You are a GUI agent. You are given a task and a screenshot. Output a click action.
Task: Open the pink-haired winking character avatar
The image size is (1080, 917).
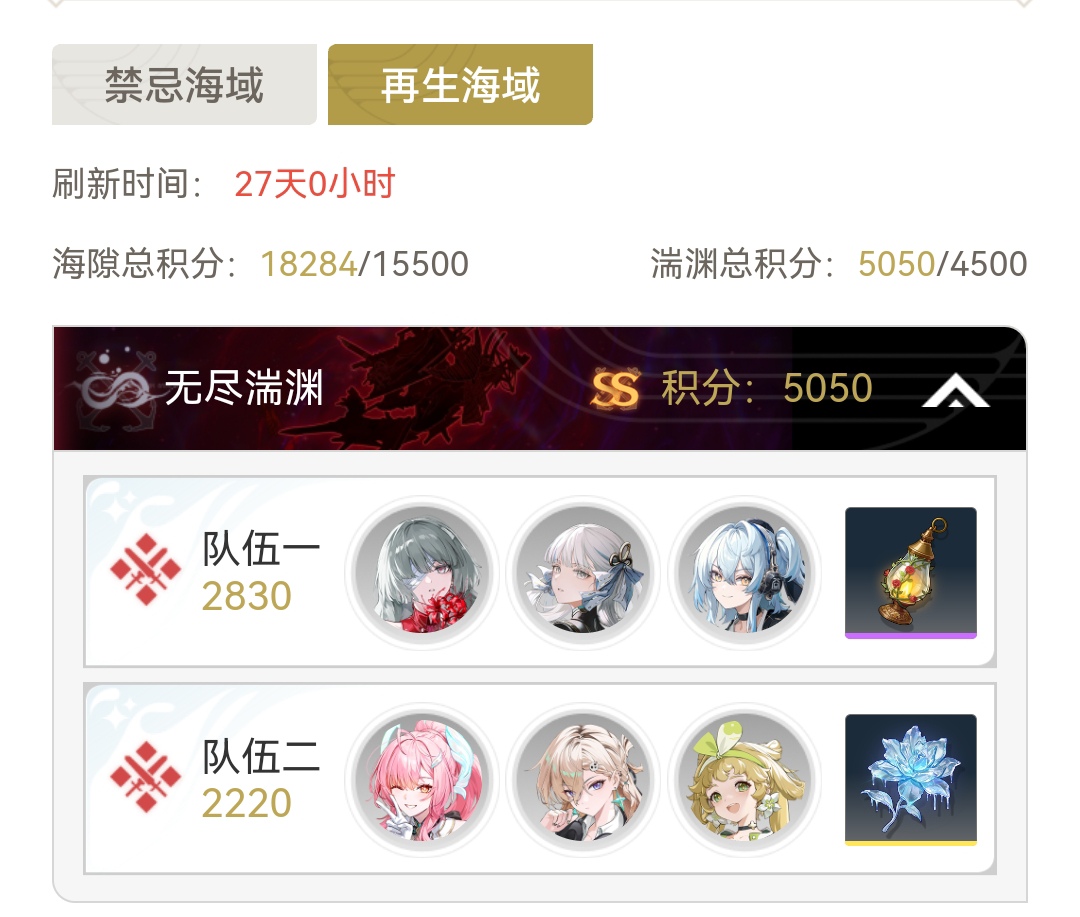[422, 780]
